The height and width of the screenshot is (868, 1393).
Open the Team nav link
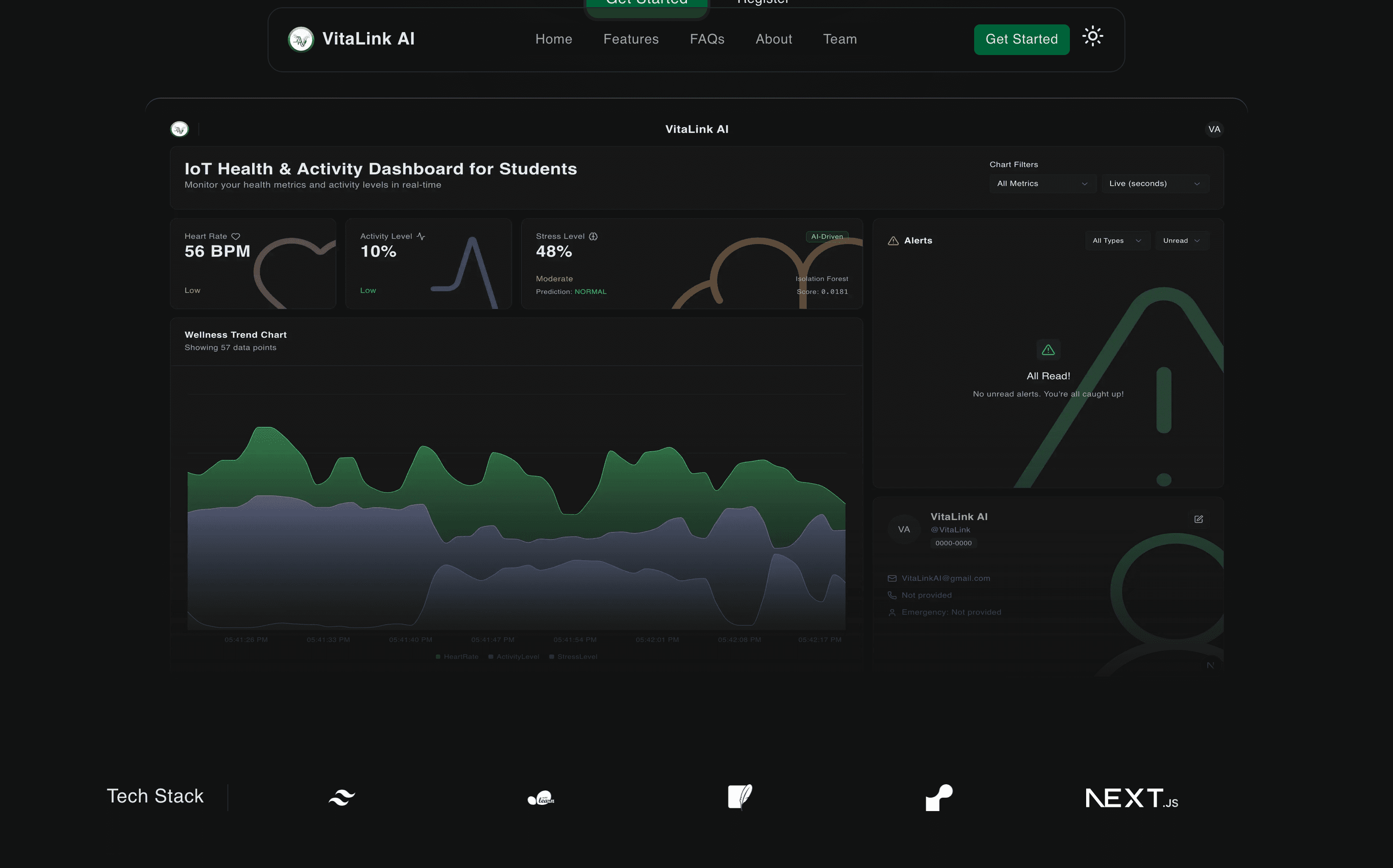840,39
